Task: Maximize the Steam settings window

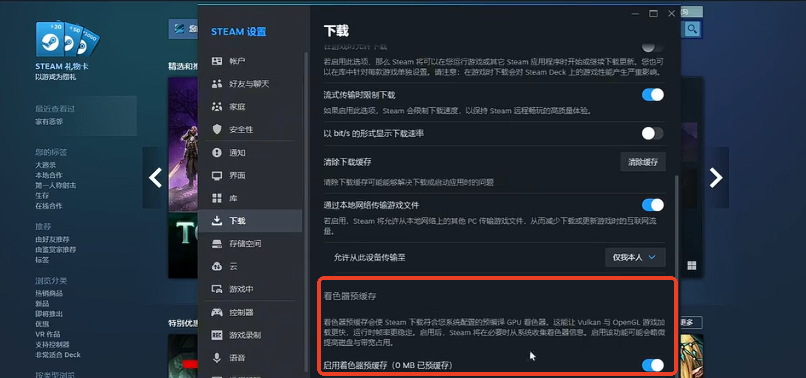Action: (653, 14)
